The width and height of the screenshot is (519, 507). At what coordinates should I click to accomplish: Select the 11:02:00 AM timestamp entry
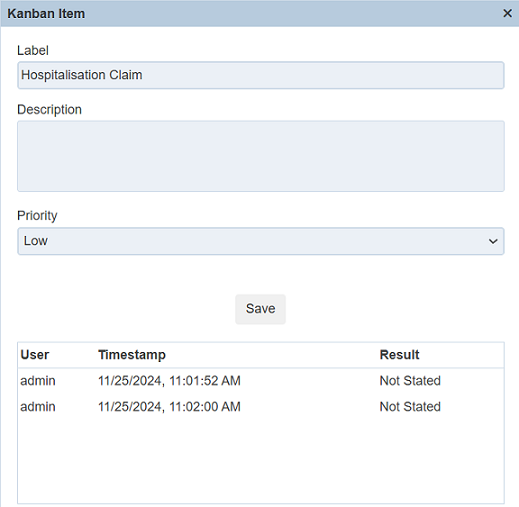169,407
